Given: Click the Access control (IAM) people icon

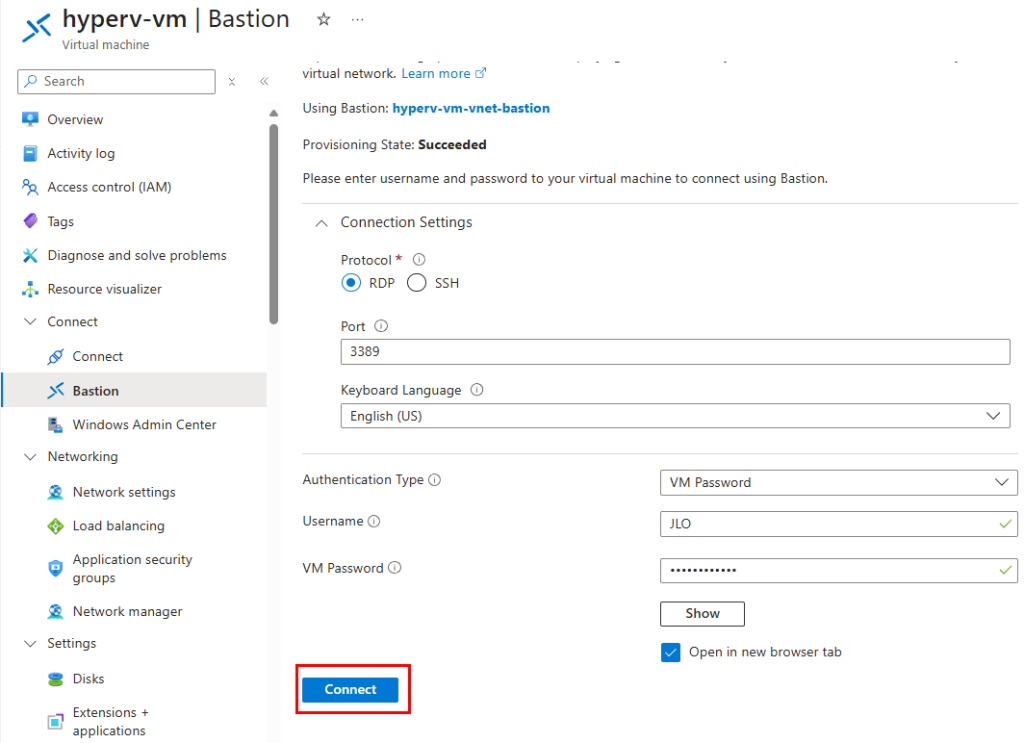Looking at the screenshot, I should [30, 187].
